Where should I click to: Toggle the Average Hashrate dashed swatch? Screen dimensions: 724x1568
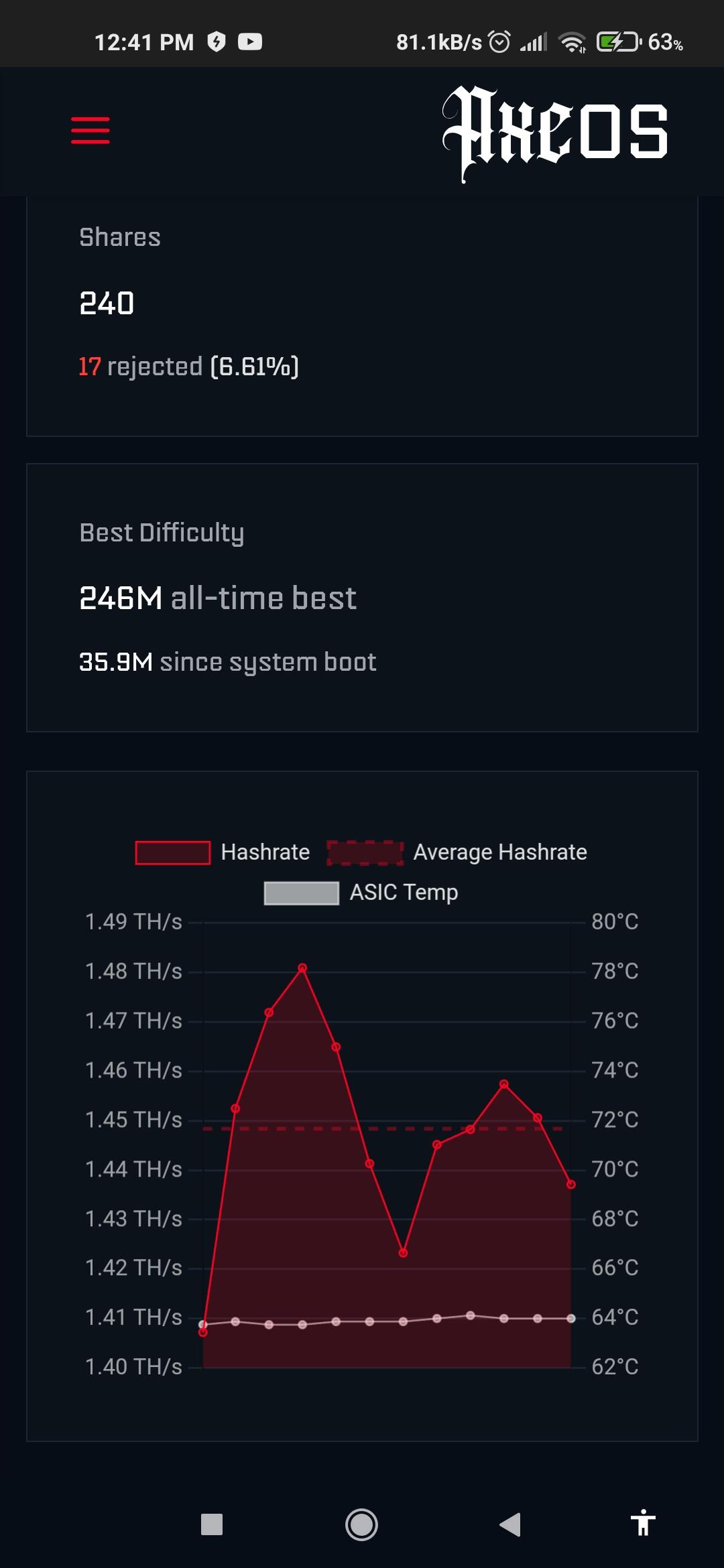click(365, 853)
